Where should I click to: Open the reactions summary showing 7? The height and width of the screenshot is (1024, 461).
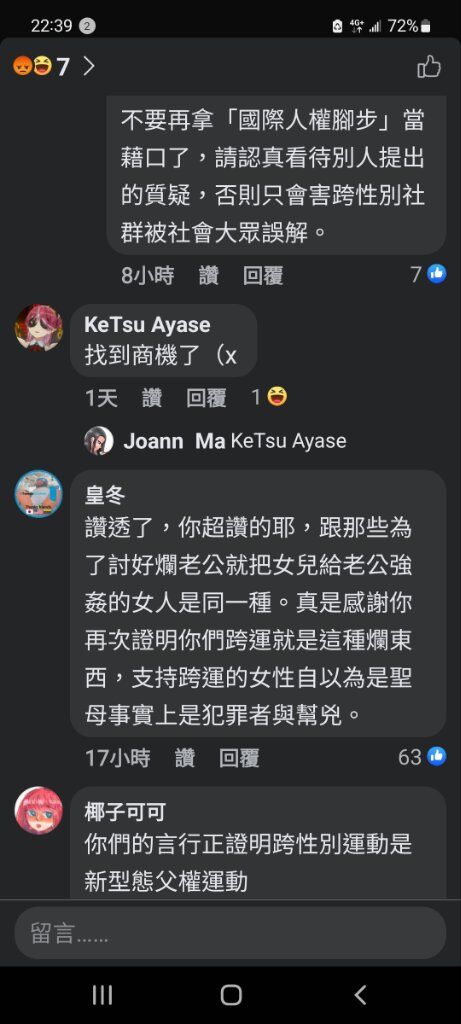point(40,67)
